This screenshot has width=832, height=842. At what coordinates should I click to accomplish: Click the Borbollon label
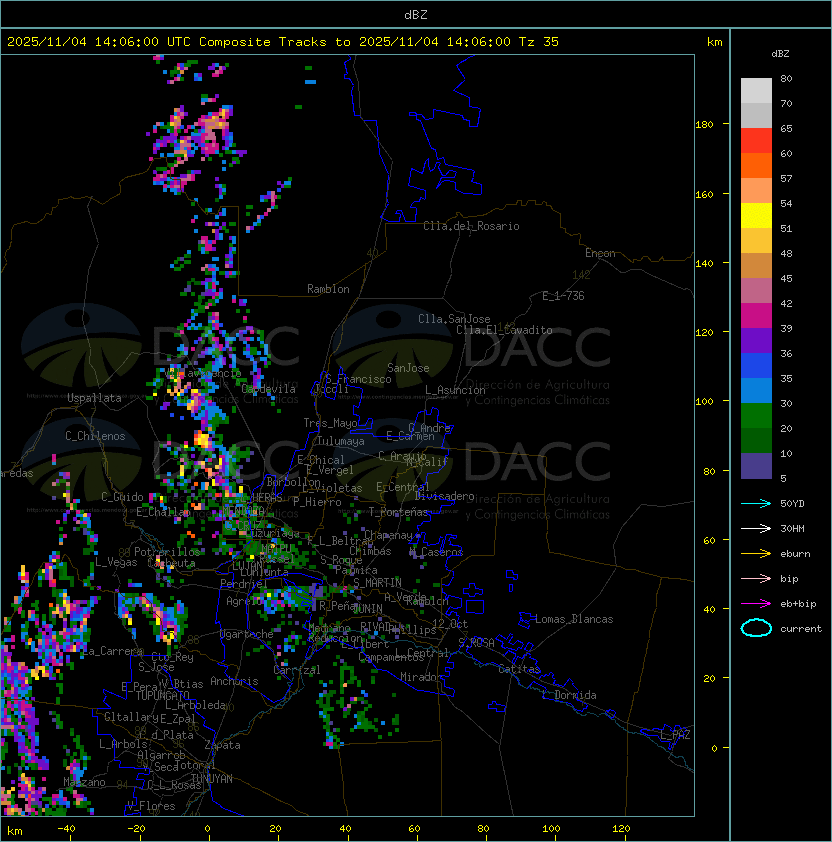point(293,482)
